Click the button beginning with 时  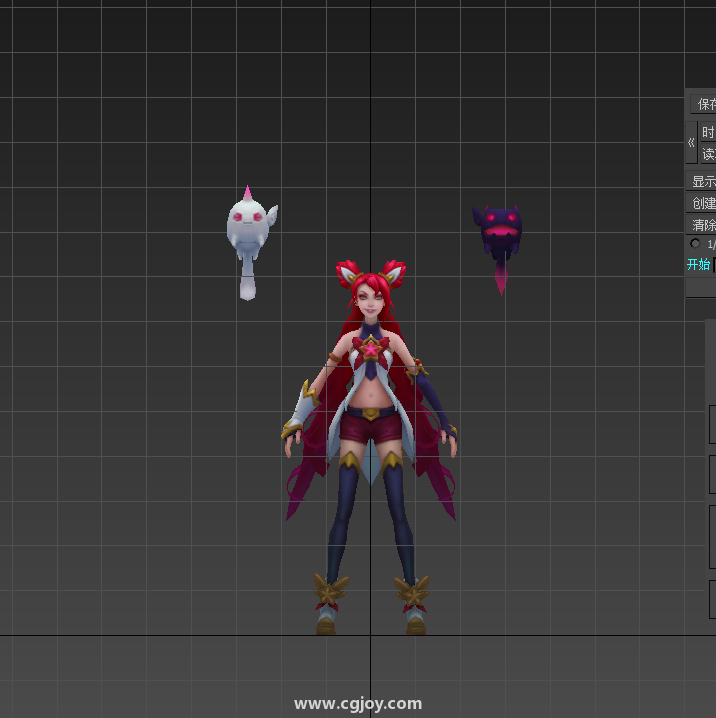pyautogui.click(x=708, y=132)
